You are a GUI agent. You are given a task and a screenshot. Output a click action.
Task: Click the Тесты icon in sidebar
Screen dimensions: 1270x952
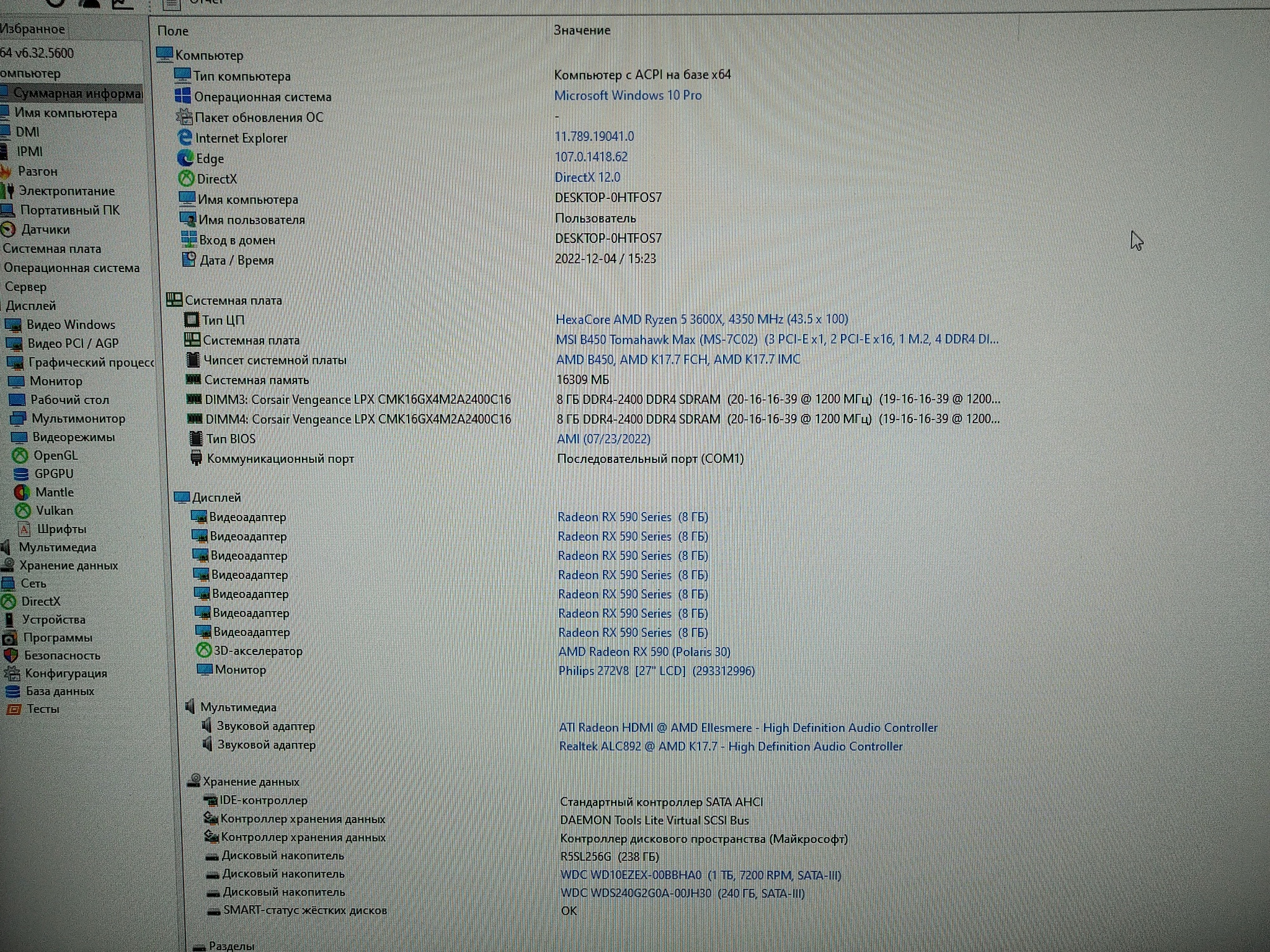pos(13,709)
